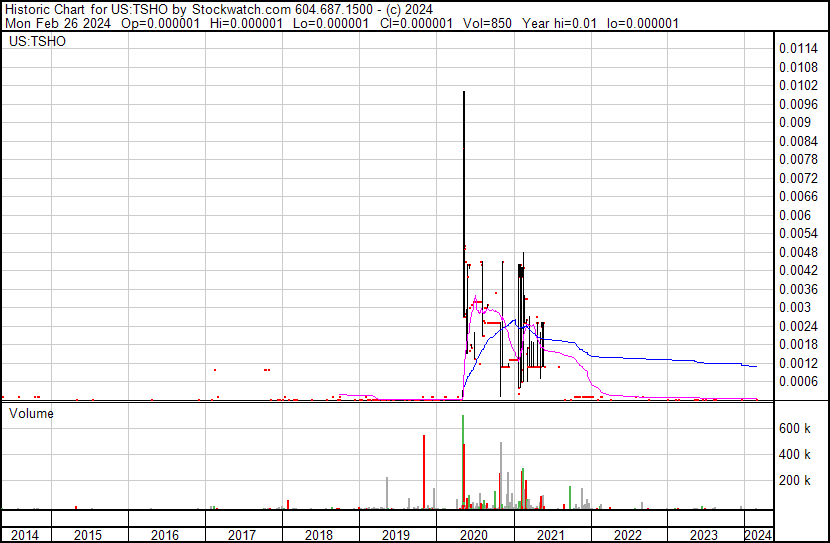Click the 0.0024 price axis value

798,327
